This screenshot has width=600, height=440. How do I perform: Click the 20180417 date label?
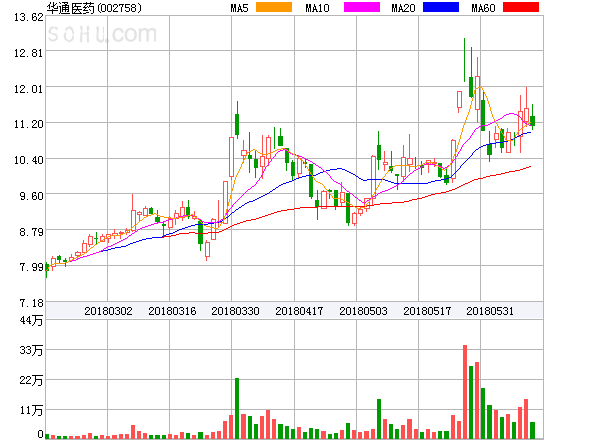(x=299, y=311)
